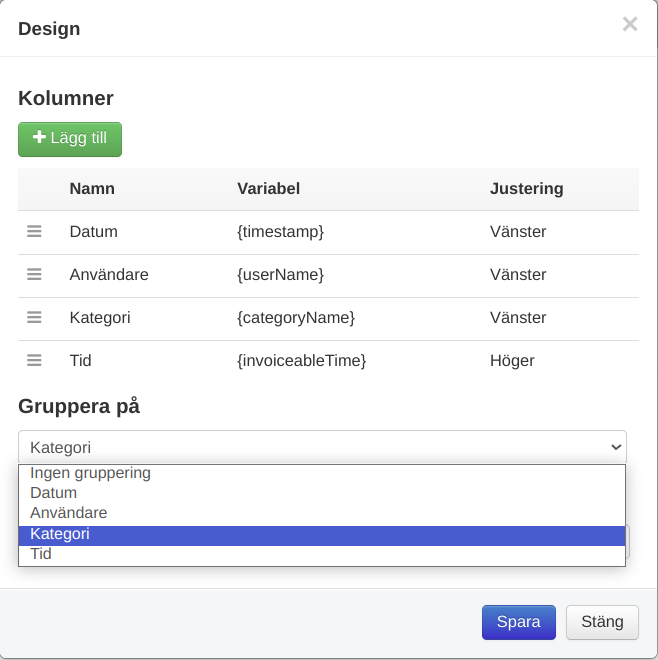Open the {timestamp} variable cell

pos(280,231)
